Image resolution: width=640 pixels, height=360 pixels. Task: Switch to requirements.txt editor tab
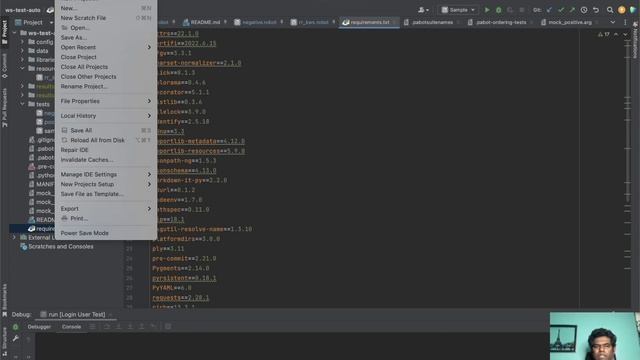pyautogui.click(x=369, y=22)
